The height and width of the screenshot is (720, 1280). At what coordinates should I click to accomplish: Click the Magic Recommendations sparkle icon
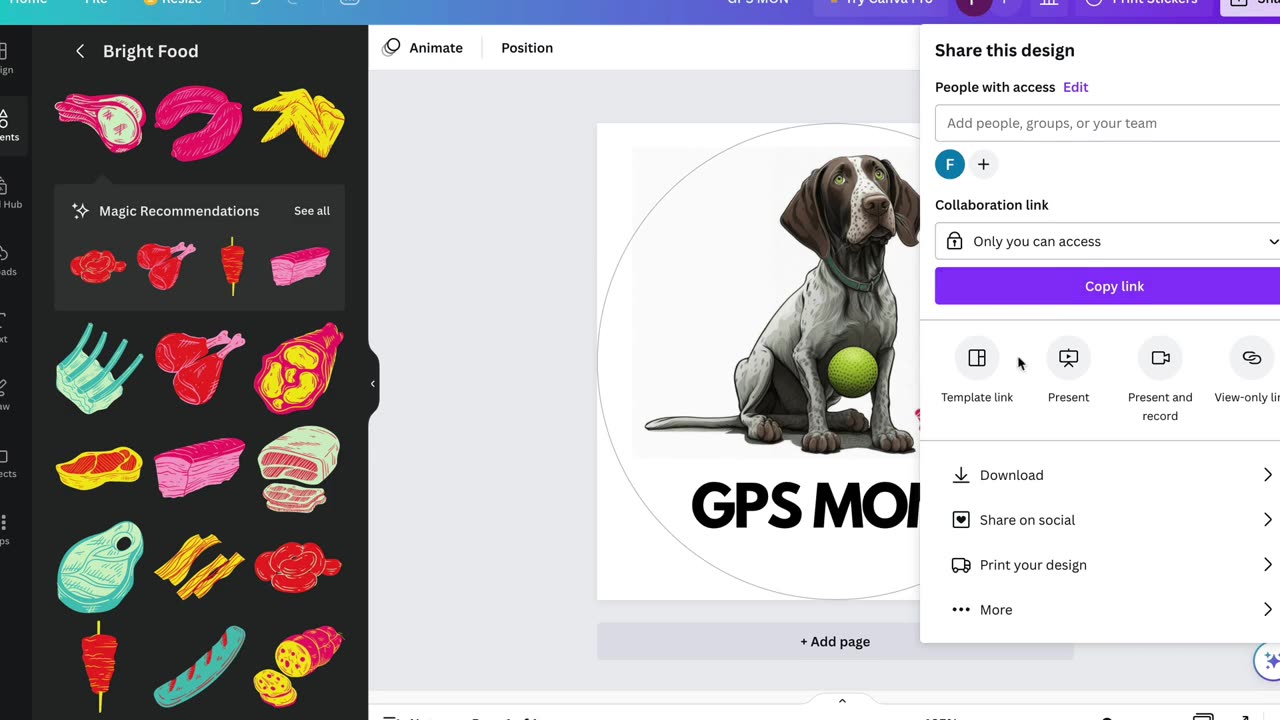click(x=80, y=211)
